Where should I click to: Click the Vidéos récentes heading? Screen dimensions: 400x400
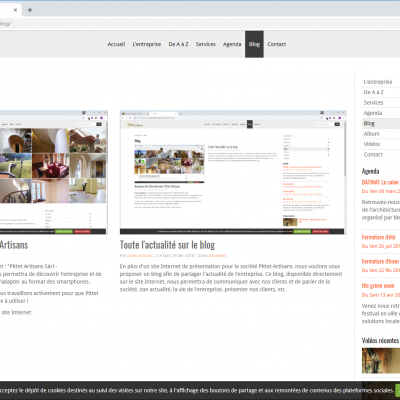(380, 340)
